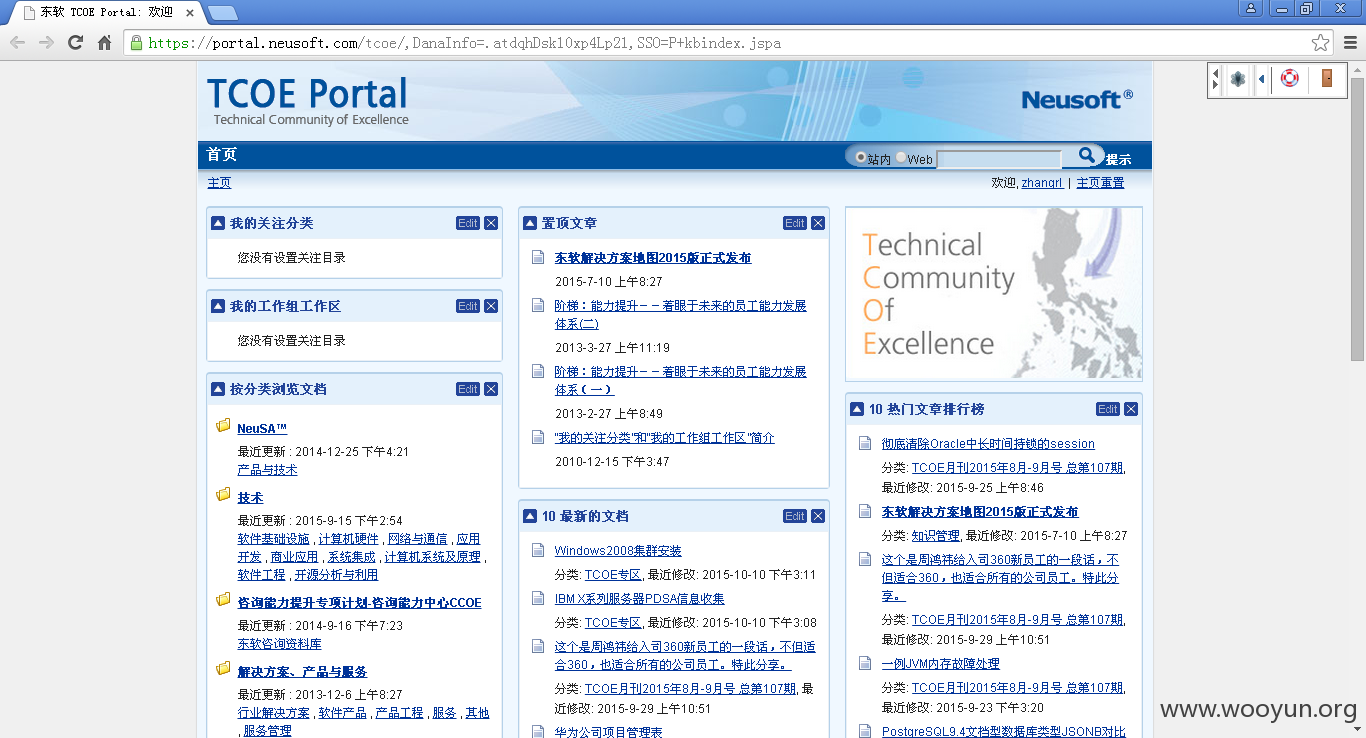Image resolution: width=1366 pixels, height=738 pixels.
Task: Click the 解决方案、产品与服务 folder icon
Action: tap(224, 669)
